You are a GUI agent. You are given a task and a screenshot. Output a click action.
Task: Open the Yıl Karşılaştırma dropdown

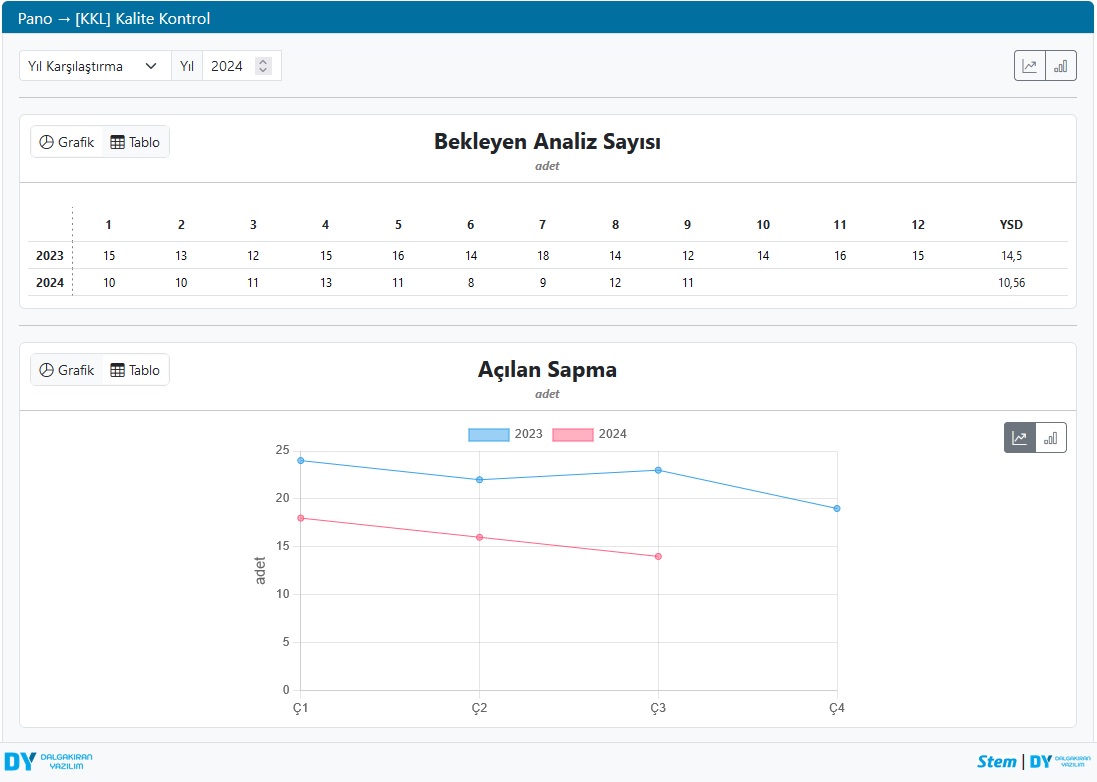[94, 66]
